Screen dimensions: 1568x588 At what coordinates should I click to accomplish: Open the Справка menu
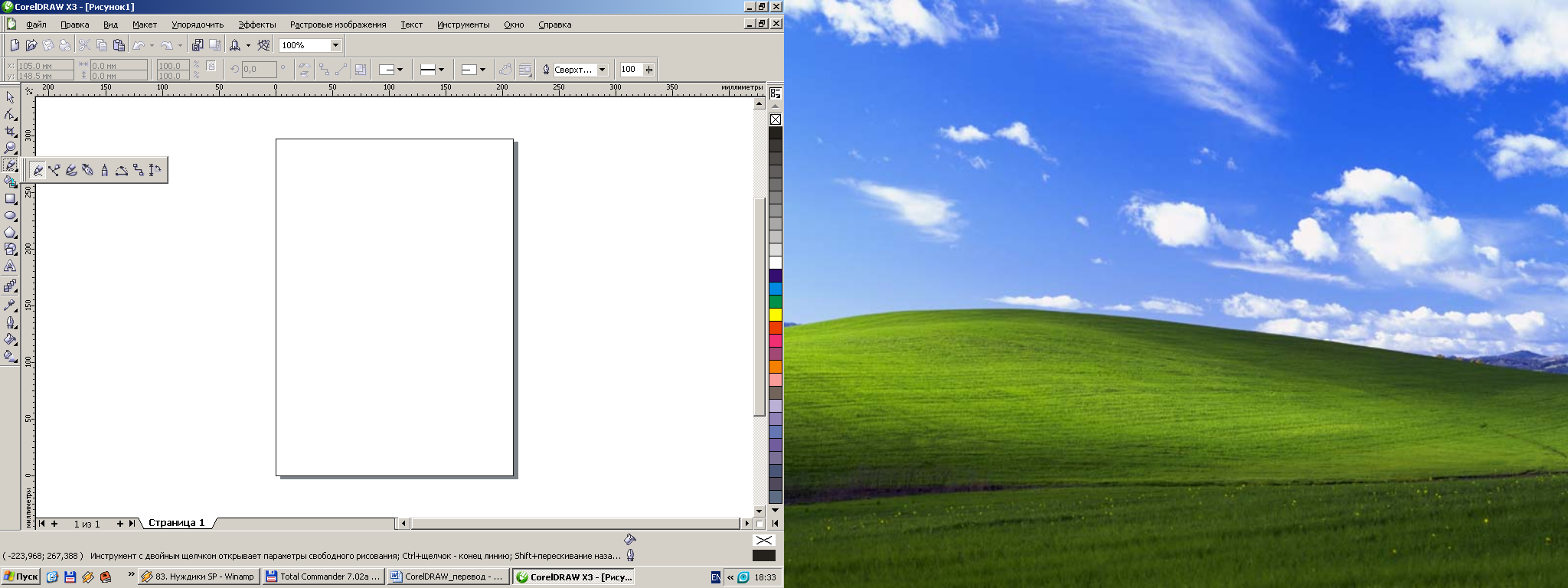click(x=555, y=24)
